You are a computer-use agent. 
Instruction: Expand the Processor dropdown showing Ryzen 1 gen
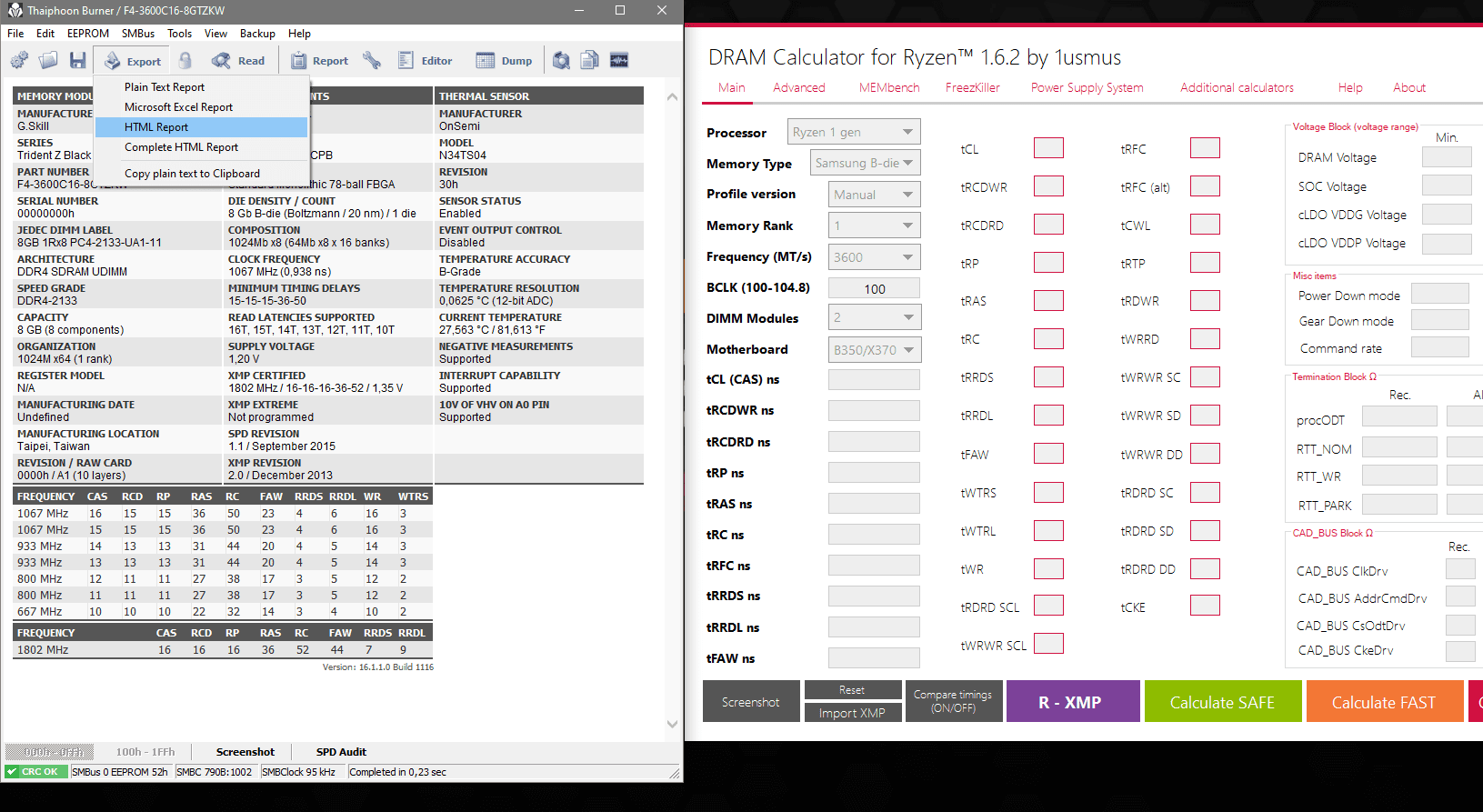854,132
